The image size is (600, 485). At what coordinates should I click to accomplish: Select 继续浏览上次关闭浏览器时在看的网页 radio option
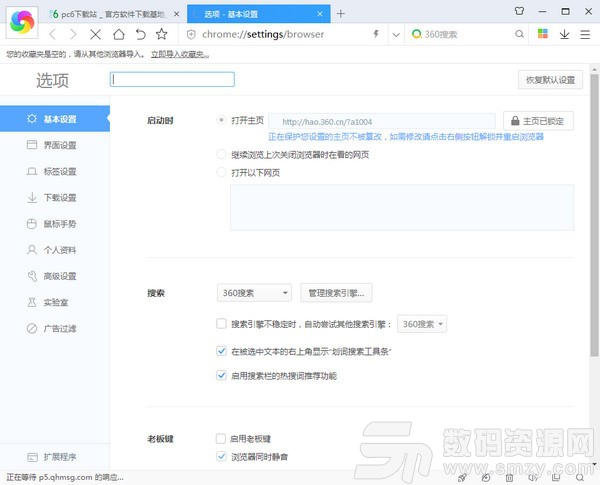point(221,155)
